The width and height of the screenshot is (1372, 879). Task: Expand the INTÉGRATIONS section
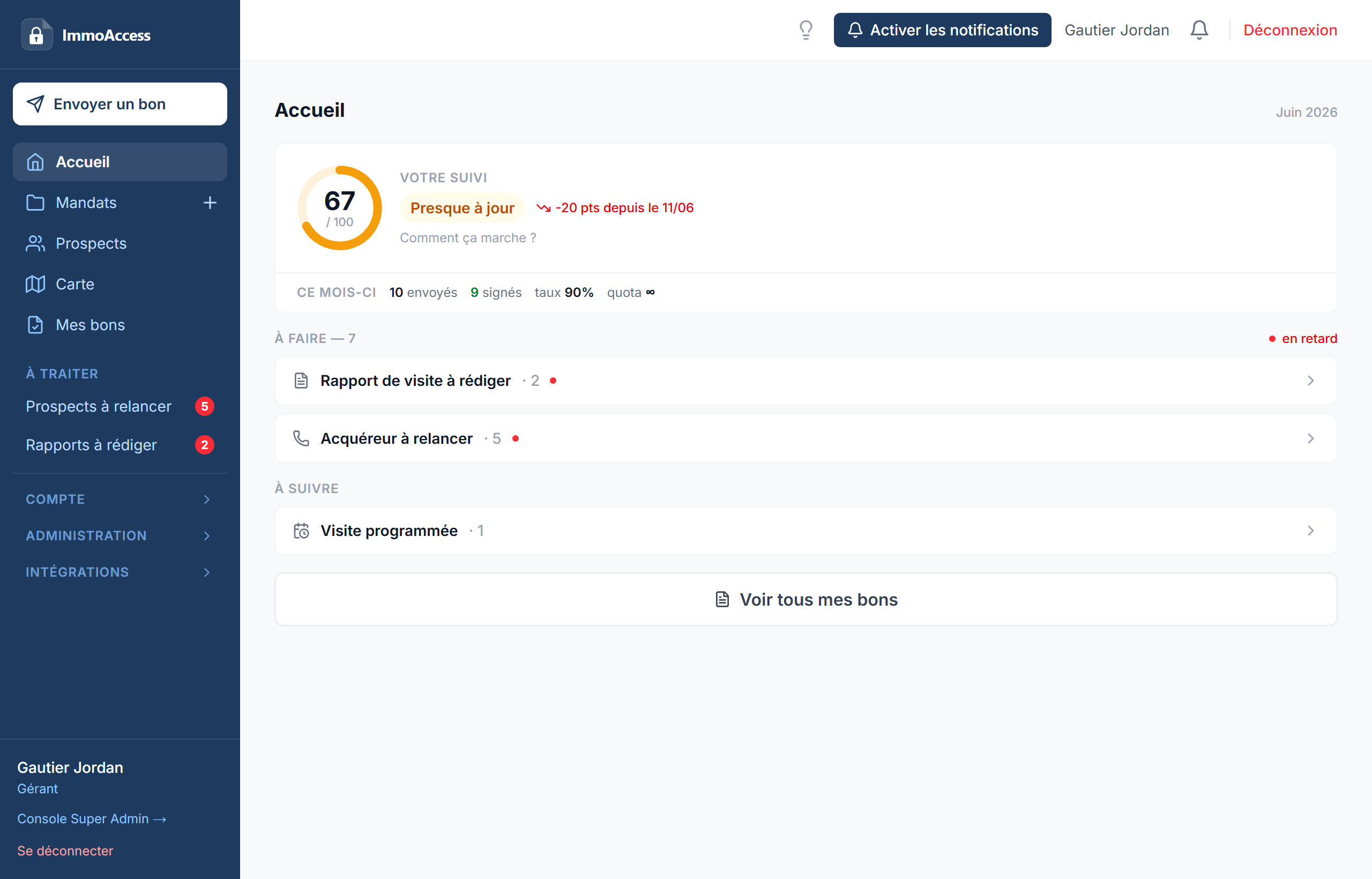[120, 572]
